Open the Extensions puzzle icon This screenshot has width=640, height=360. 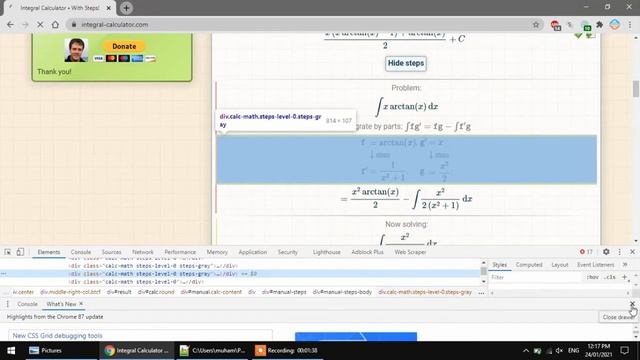600,24
